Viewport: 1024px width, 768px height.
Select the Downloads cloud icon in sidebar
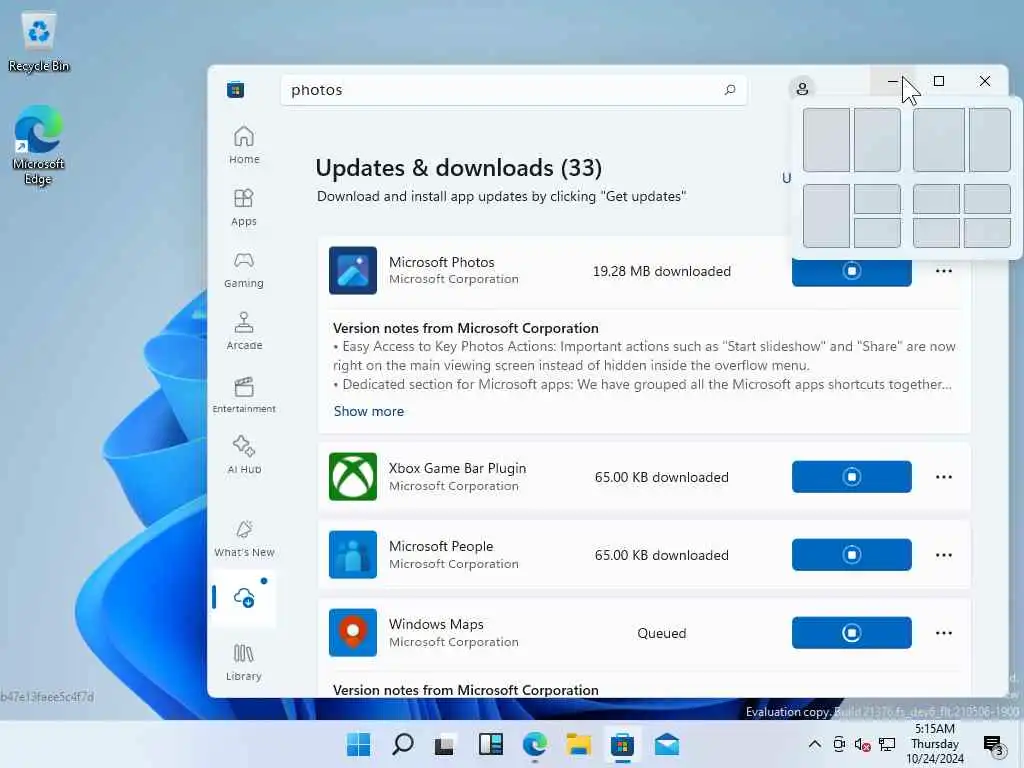[244, 598]
